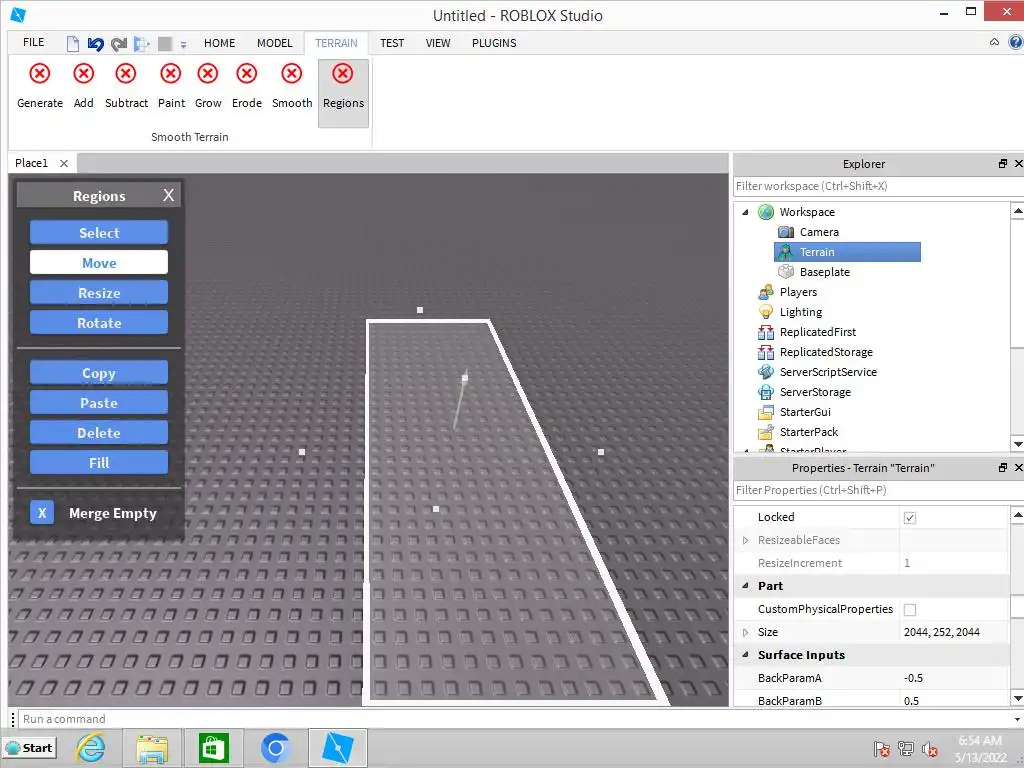Click the Delete button in Regions panel
The image size is (1024, 768).
[99, 432]
